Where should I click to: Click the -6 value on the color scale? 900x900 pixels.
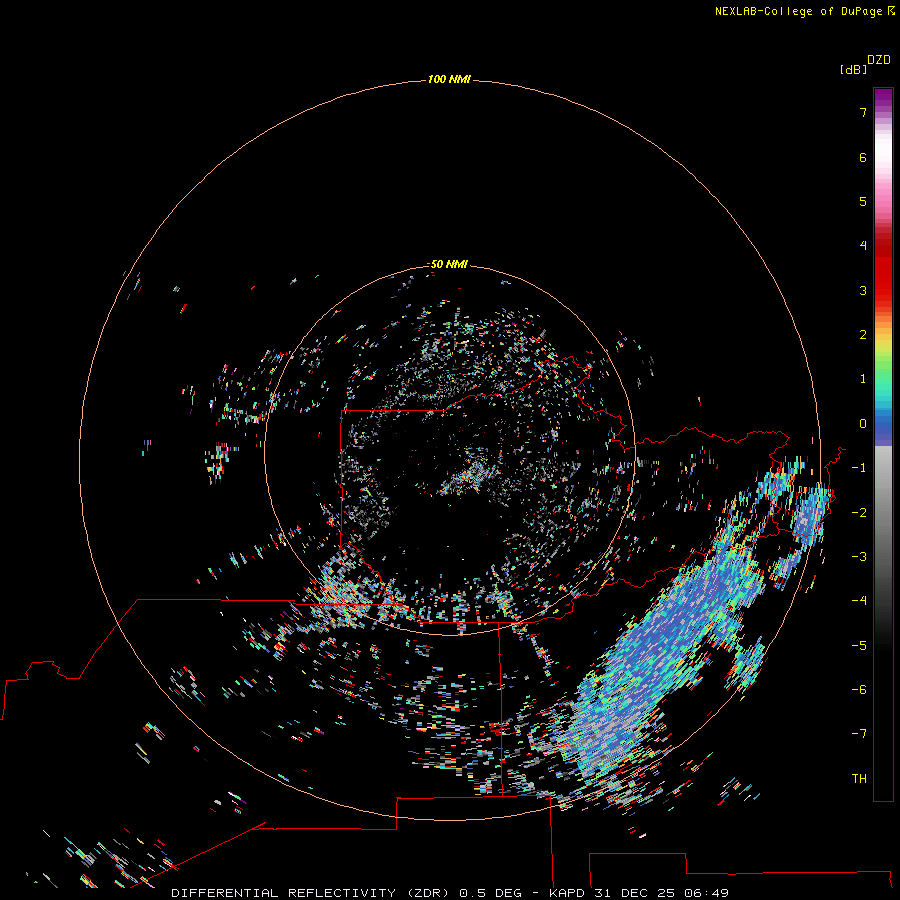tap(859, 690)
